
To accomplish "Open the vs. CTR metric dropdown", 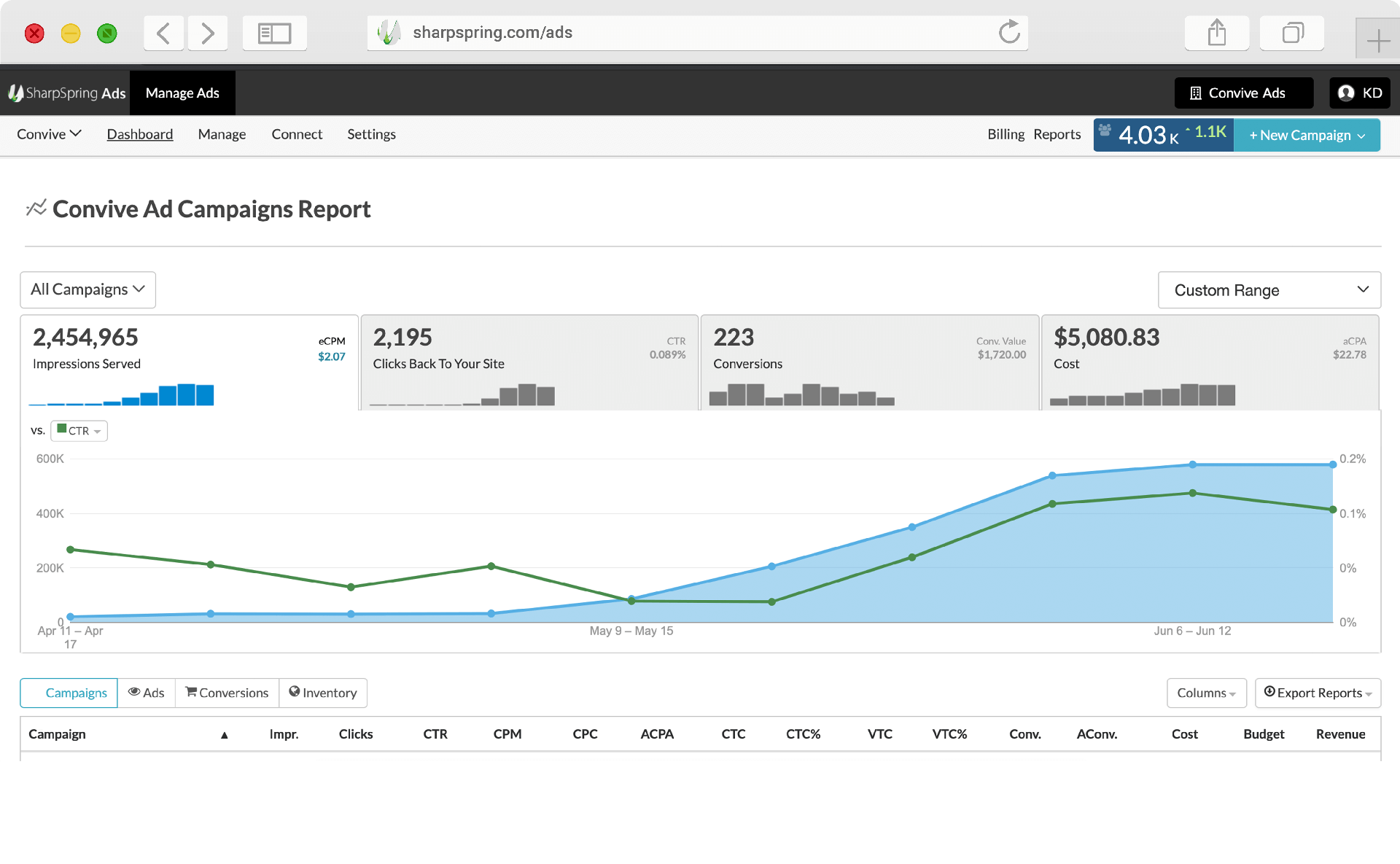I will [79, 431].
